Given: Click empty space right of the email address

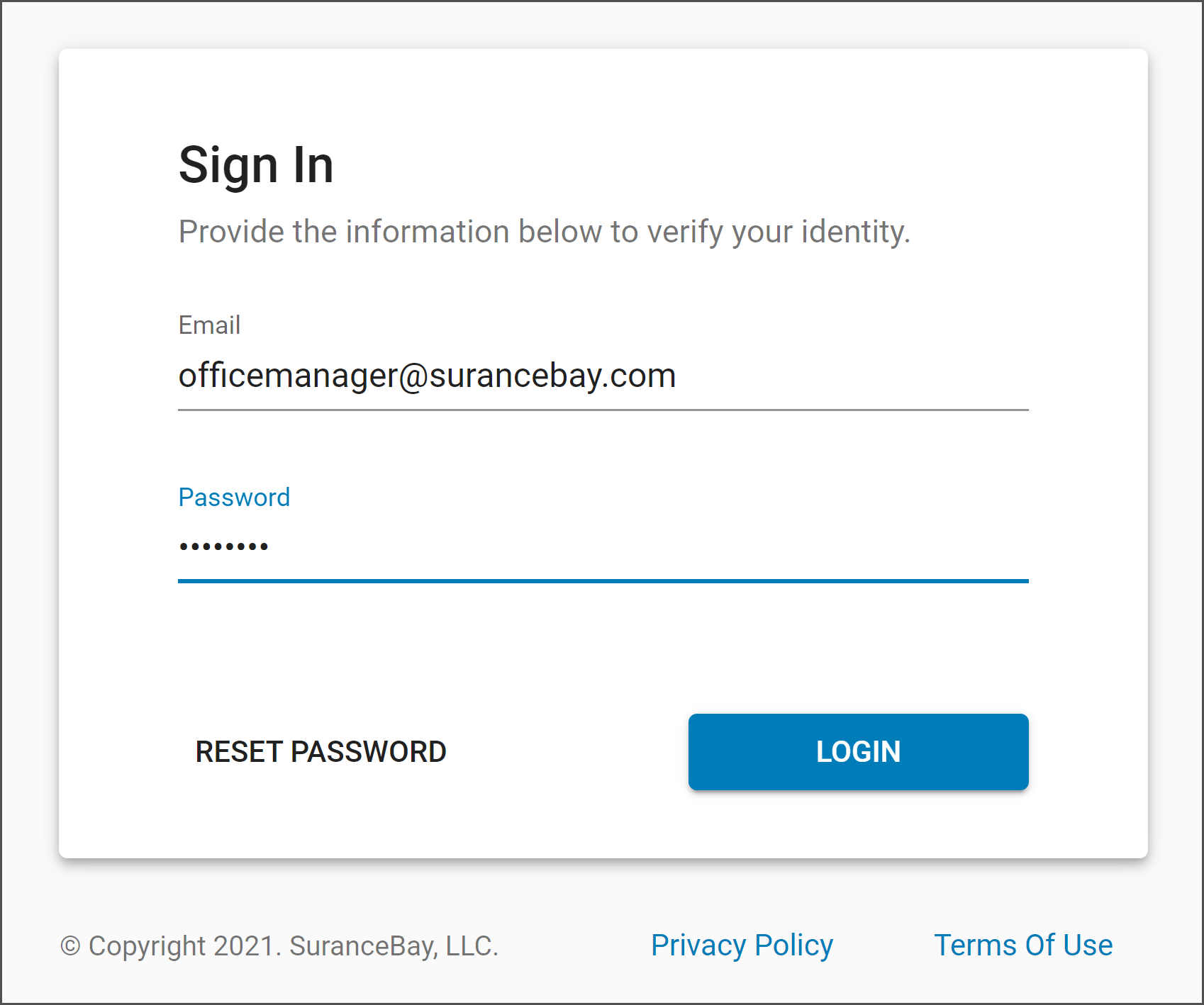Looking at the screenshot, I should coord(851,376).
